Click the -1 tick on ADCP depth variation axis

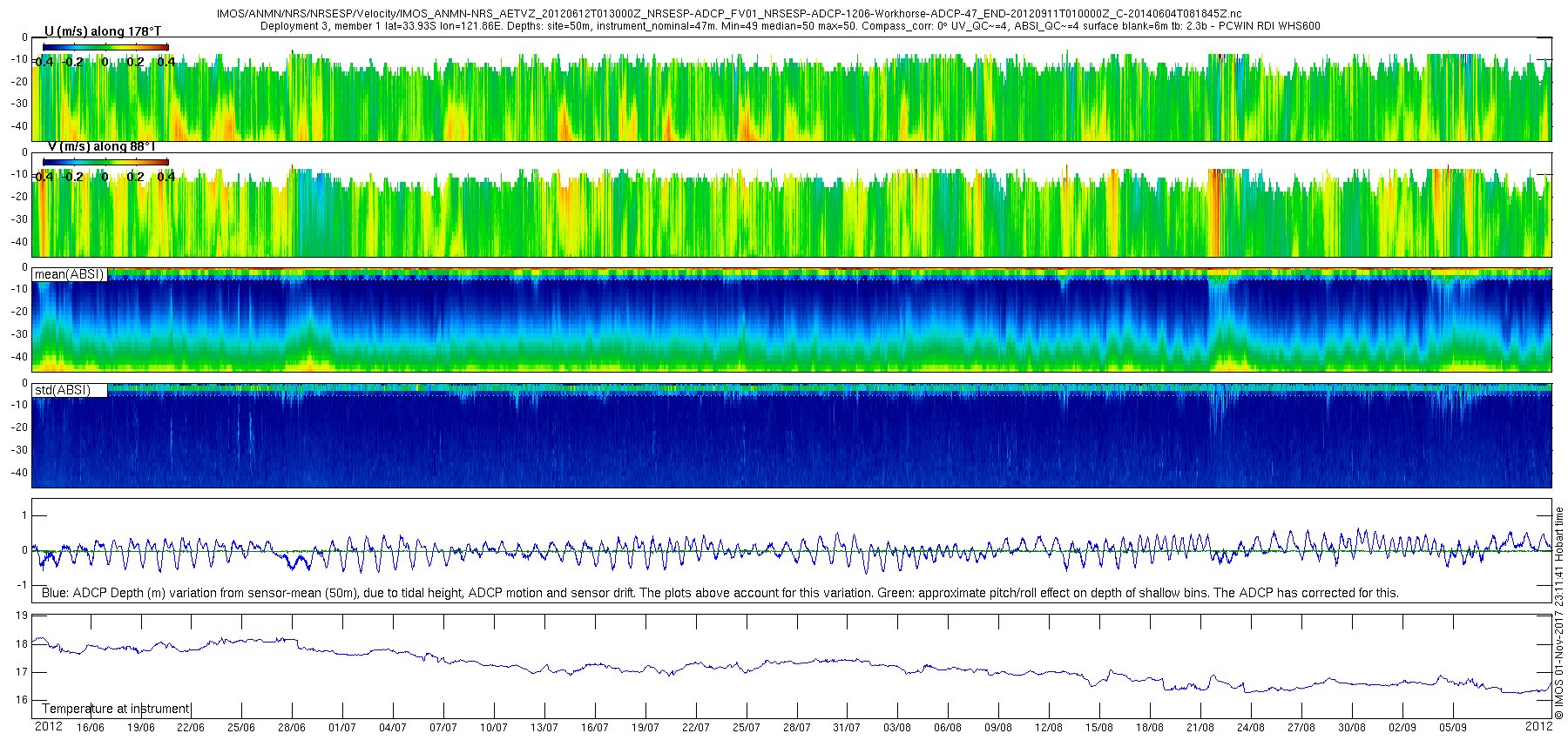(23, 585)
